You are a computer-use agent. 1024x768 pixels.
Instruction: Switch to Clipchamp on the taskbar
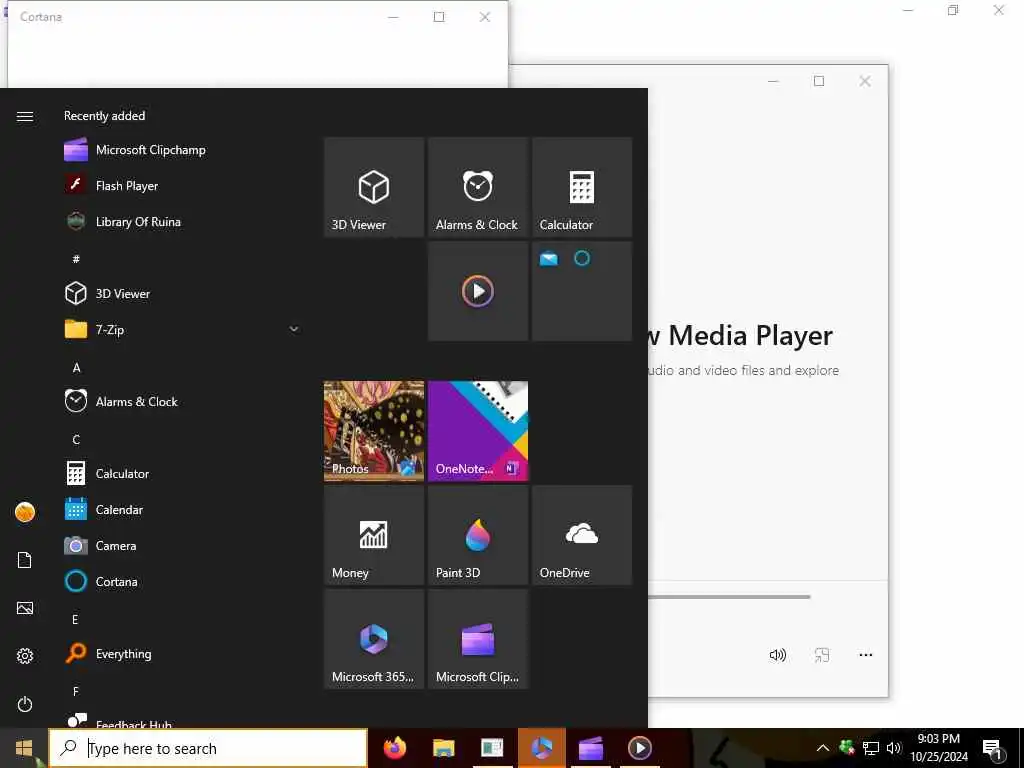[590, 748]
